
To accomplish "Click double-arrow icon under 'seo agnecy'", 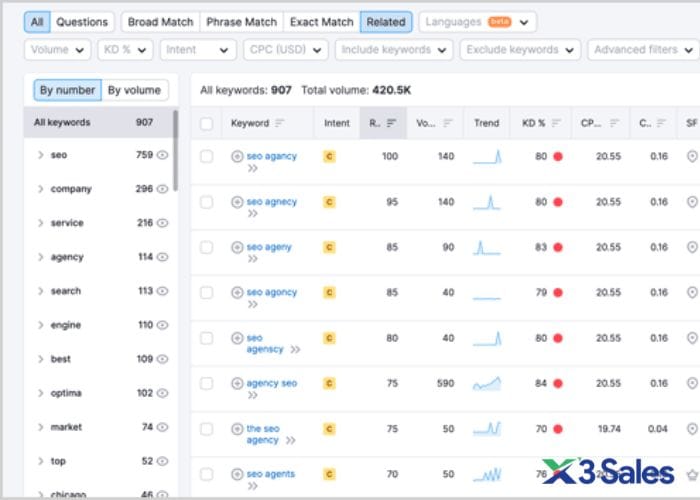I will [x=253, y=213].
